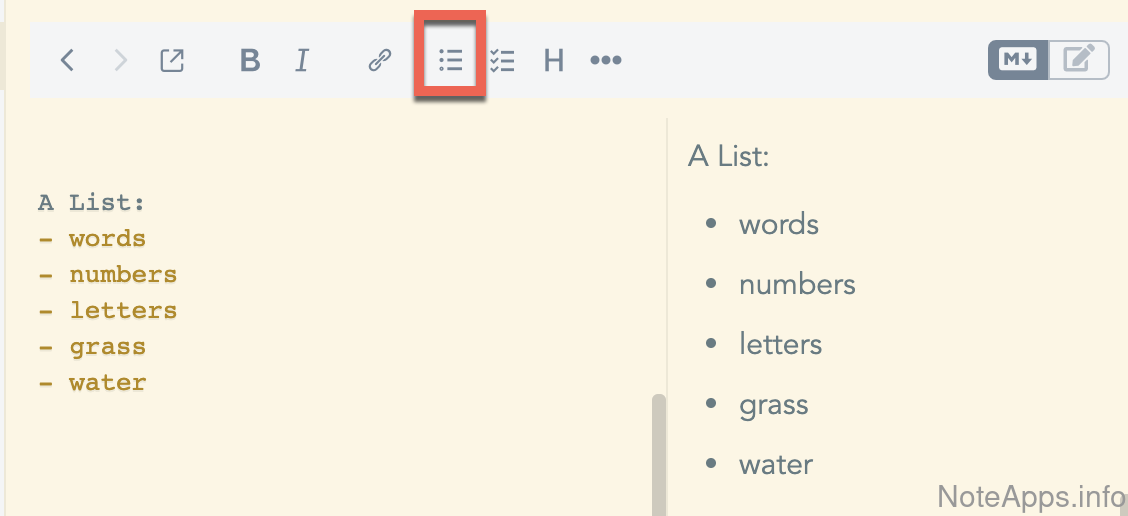
Task: Toggle bold formatting
Action: coord(250,61)
